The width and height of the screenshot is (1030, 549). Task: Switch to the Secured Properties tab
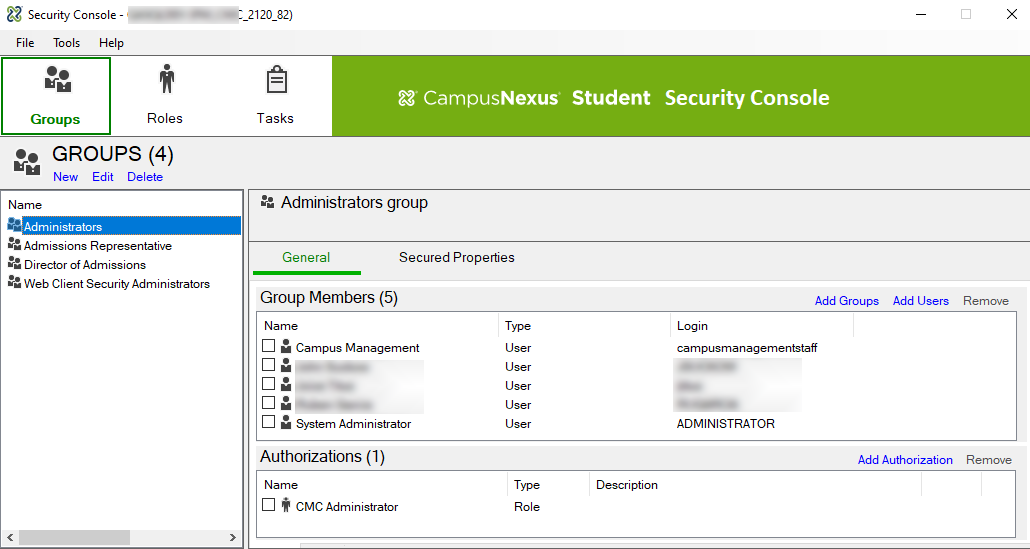click(456, 257)
